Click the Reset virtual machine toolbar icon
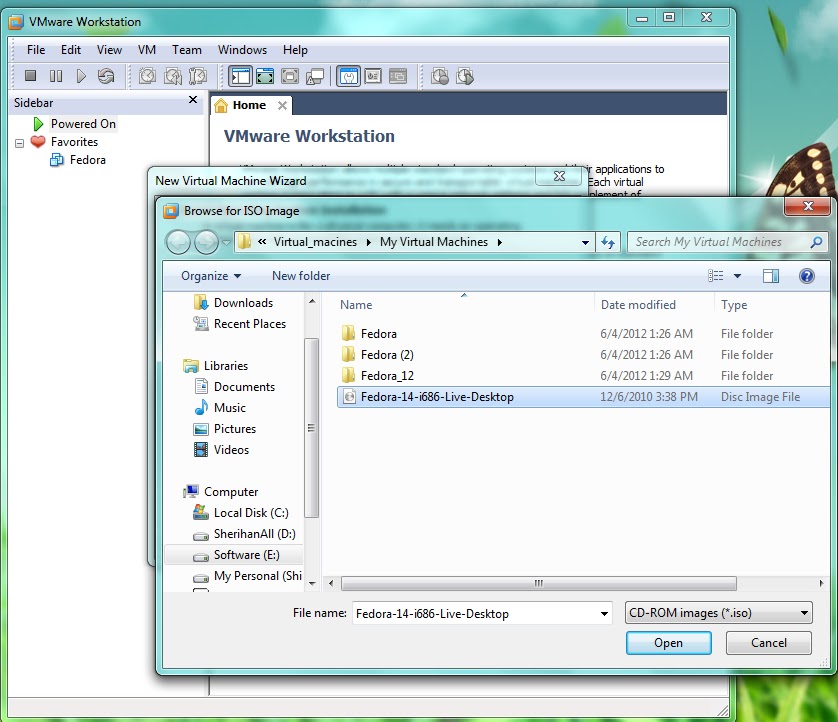The width and height of the screenshot is (838, 722). click(x=106, y=76)
